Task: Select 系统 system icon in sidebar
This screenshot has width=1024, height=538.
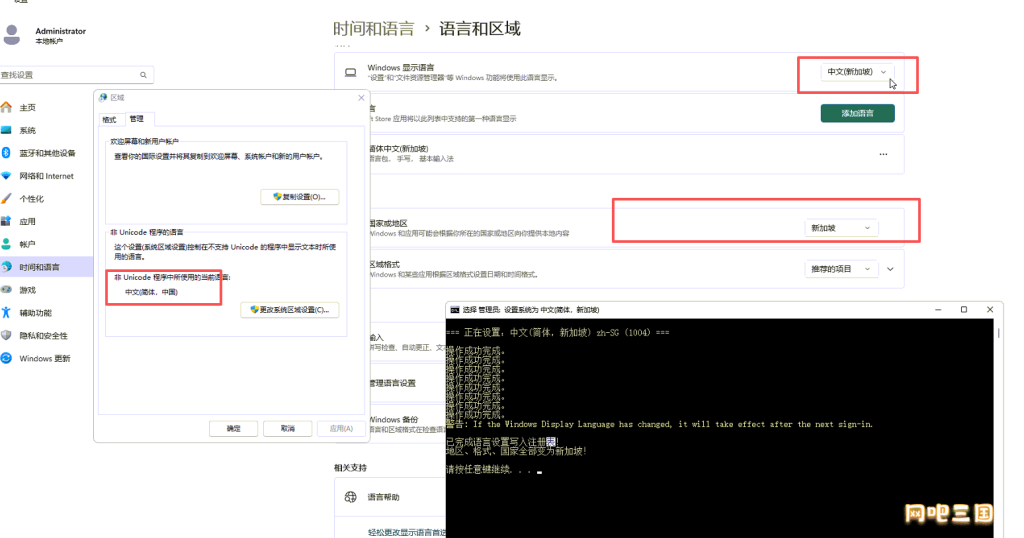Action: [7, 130]
